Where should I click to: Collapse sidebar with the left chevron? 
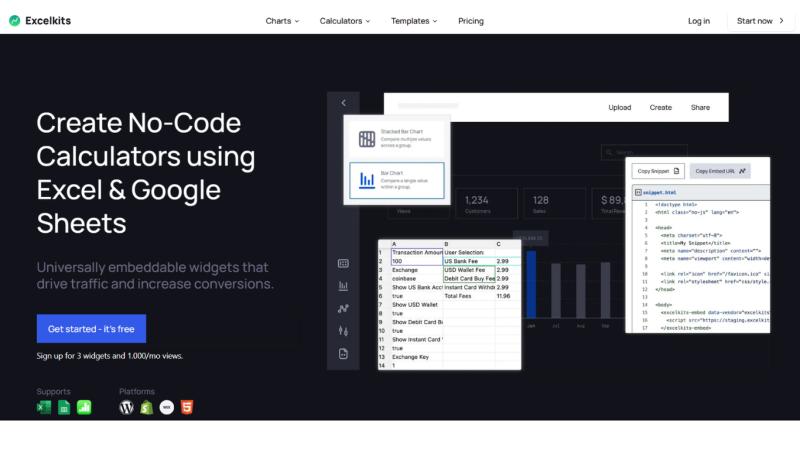click(343, 103)
